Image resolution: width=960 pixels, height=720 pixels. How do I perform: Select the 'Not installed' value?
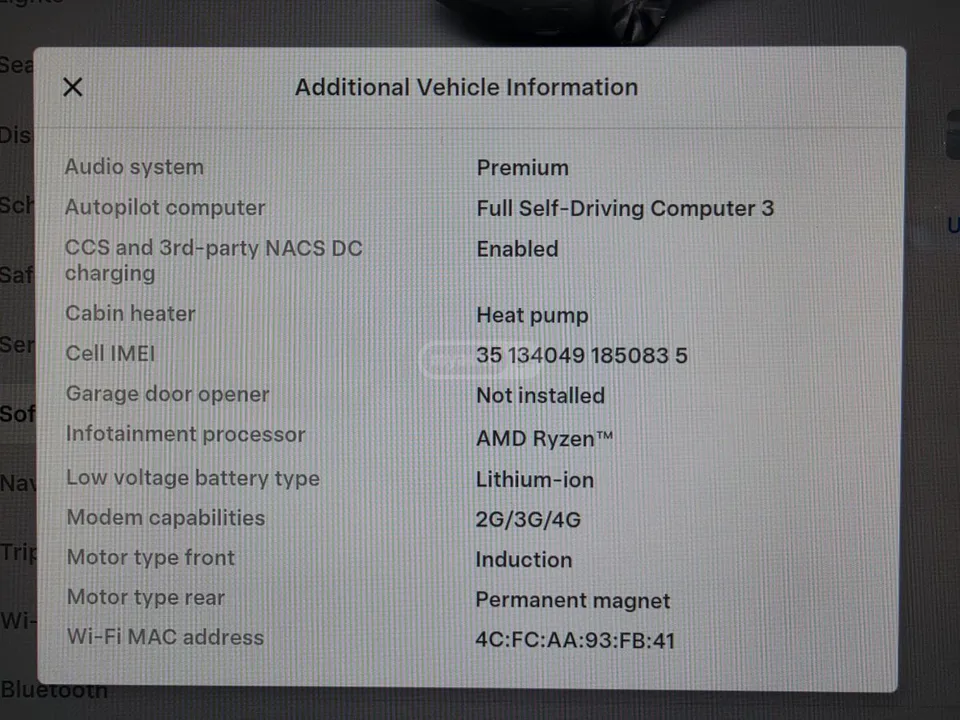pyautogui.click(x=541, y=396)
